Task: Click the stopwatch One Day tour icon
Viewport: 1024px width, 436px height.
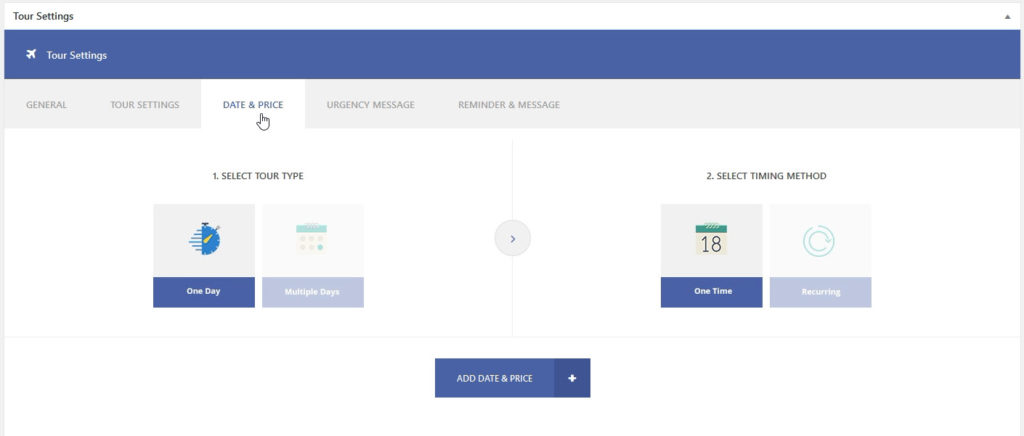Action: [204, 239]
